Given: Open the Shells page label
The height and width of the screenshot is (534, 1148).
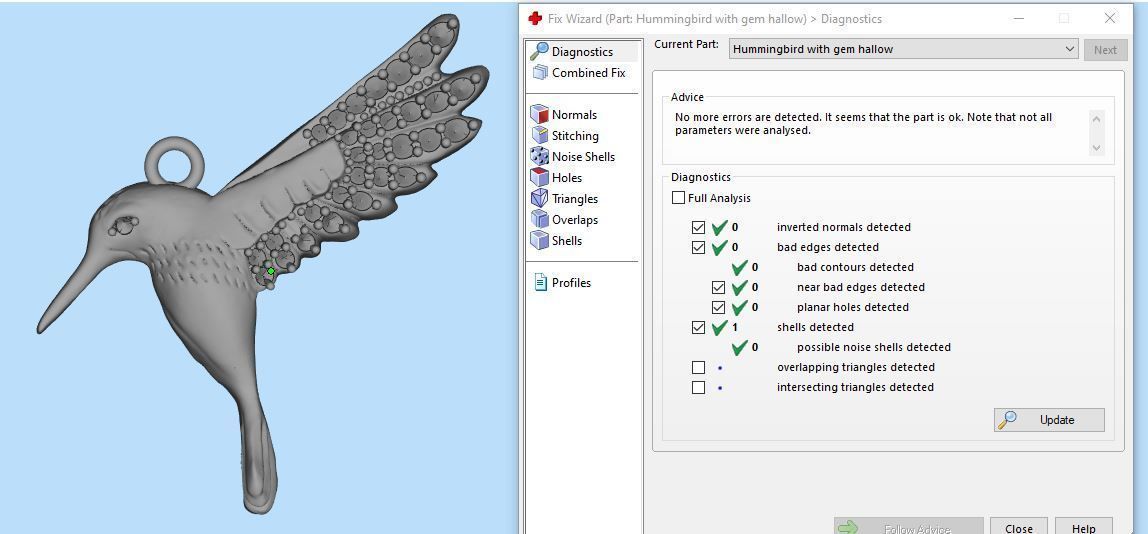Looking at the screenshot, I should click(x=567, y=240).
